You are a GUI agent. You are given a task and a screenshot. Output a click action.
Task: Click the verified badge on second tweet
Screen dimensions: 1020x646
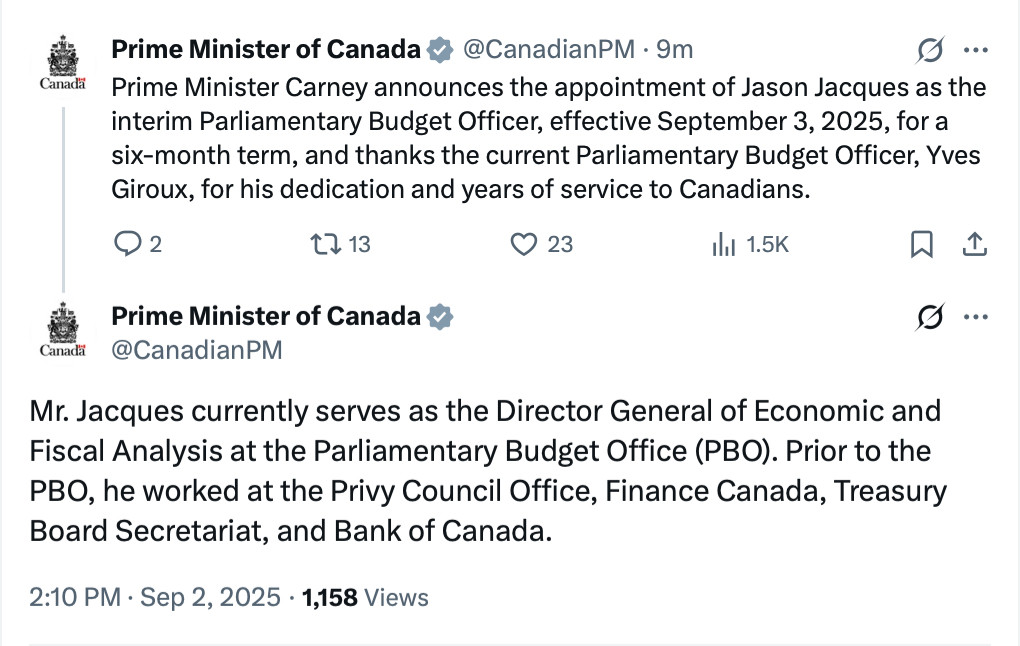(x=440, y=317)
